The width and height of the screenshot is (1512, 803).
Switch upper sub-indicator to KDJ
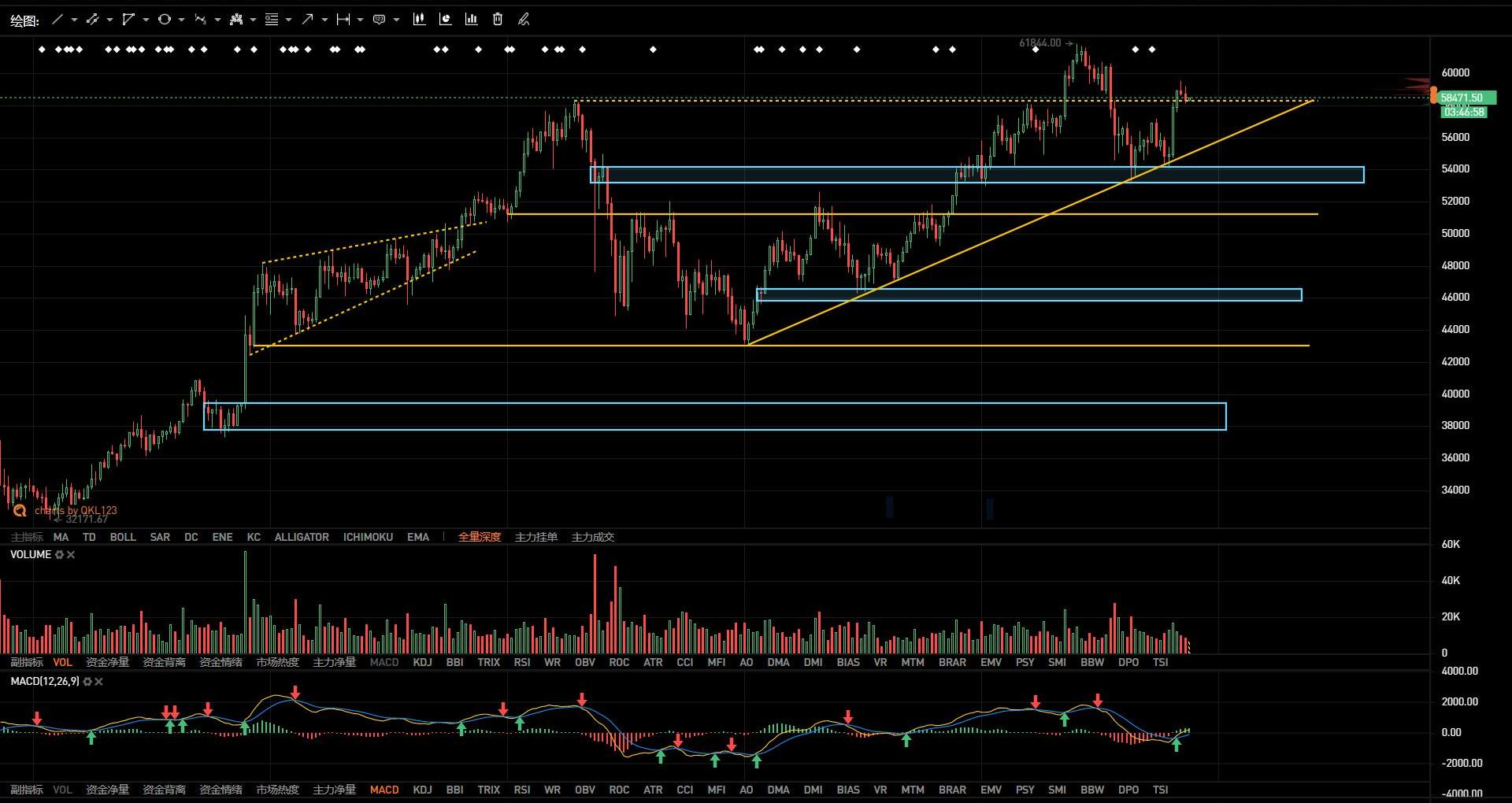click(422, 662)
